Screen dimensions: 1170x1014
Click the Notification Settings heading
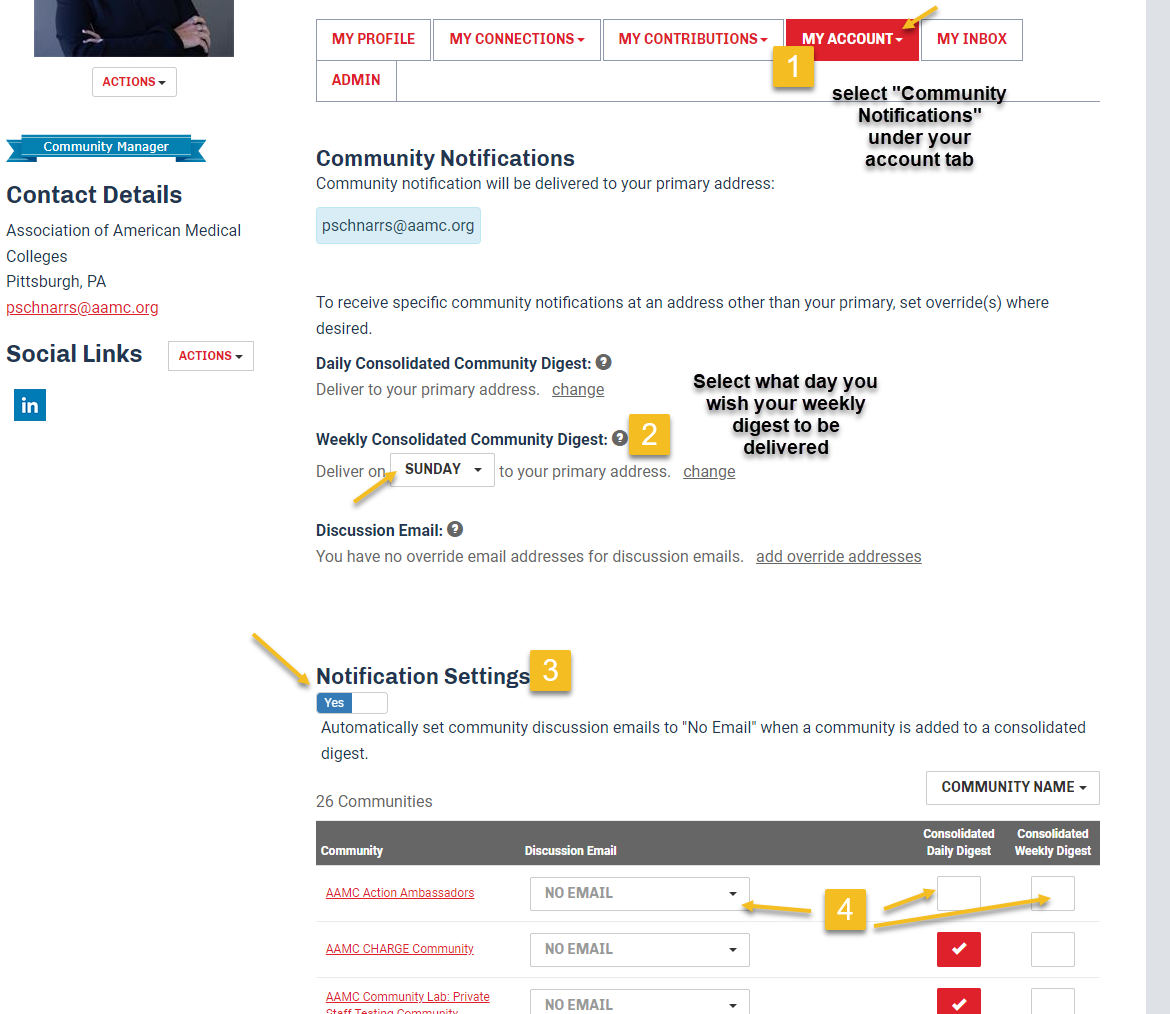pos(423,676)
